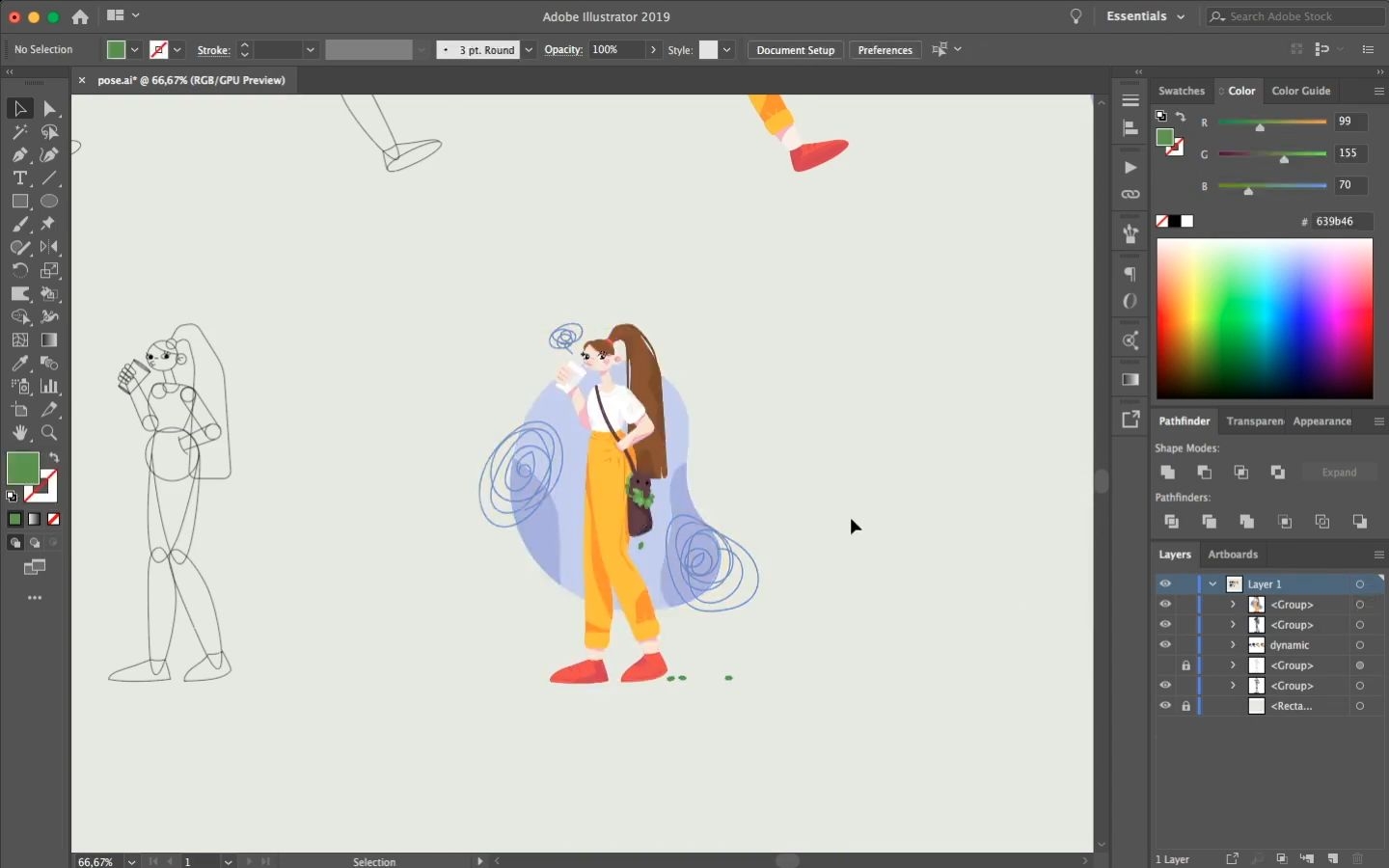Click the Preferences button

(x=885, y=50)
